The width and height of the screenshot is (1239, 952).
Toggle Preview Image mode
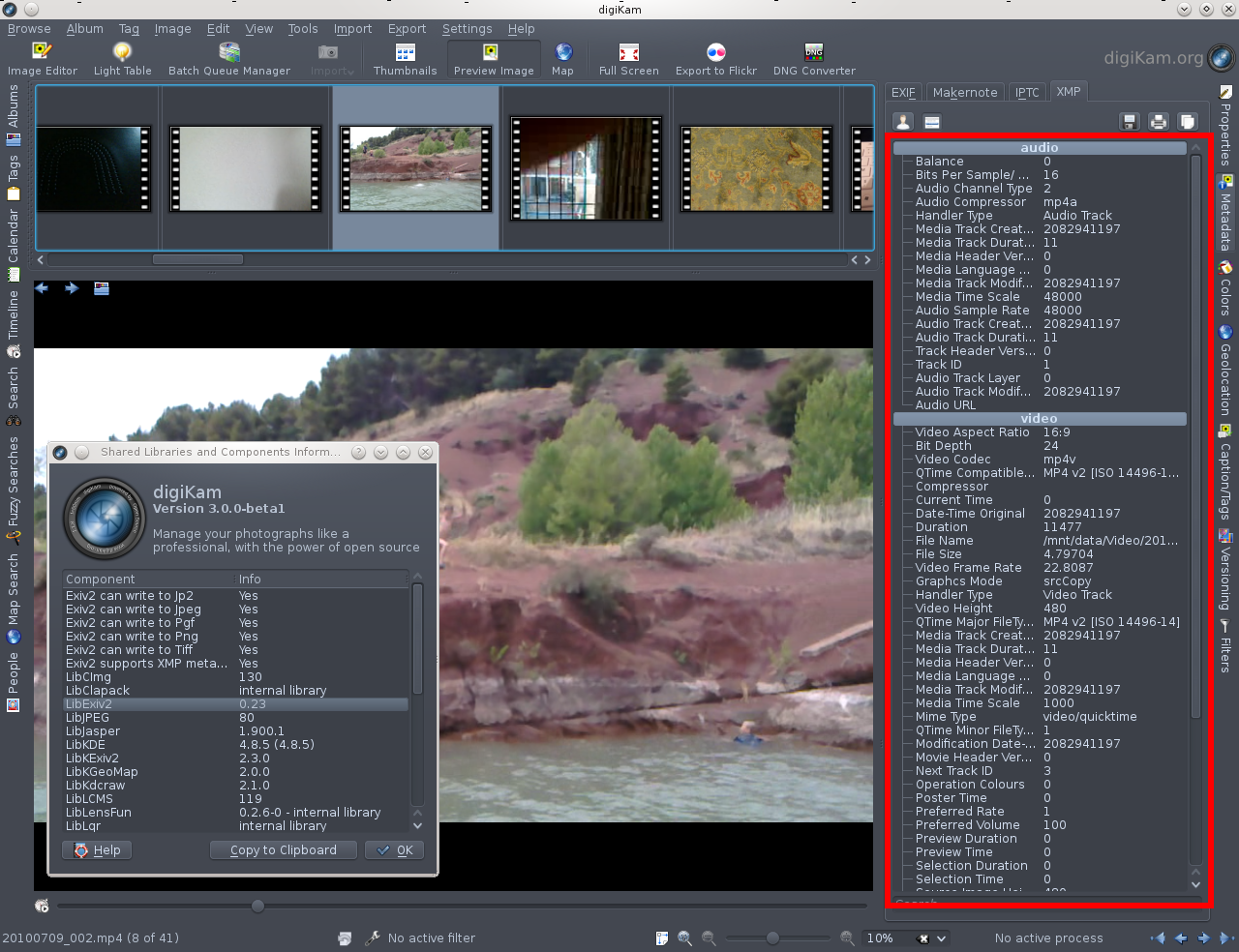tap(494, 57)
